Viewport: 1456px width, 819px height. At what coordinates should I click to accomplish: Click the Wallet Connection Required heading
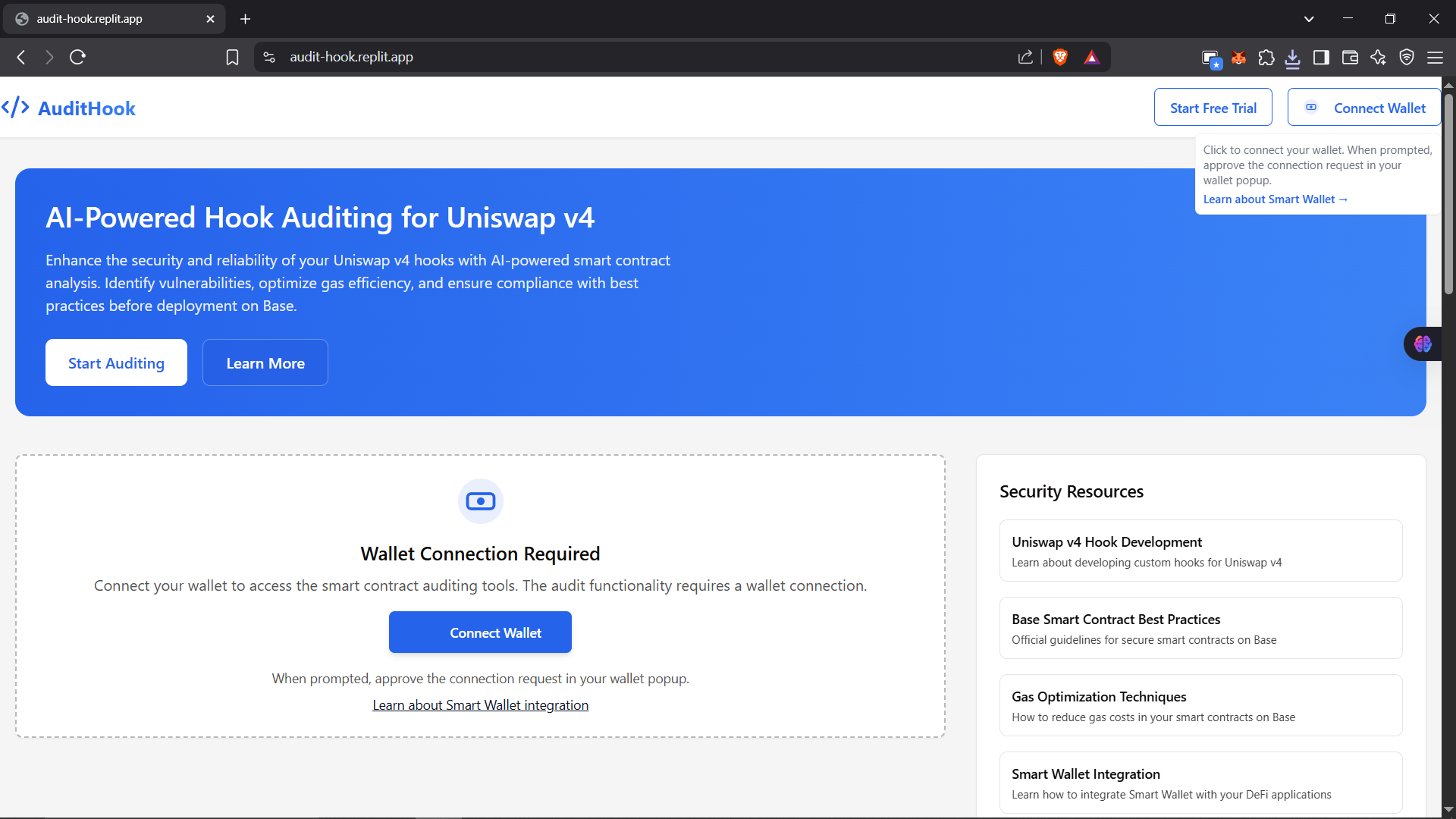[x=480, y=554]
